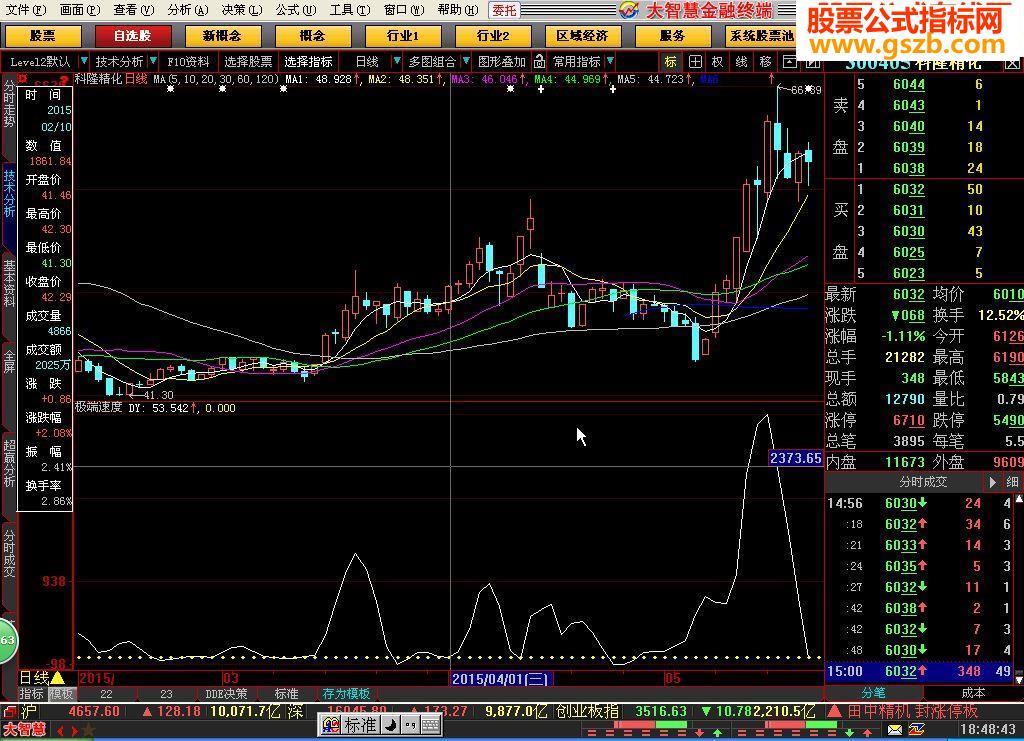
Task: Click the mail envelope icon
Action: pos(895,729)
